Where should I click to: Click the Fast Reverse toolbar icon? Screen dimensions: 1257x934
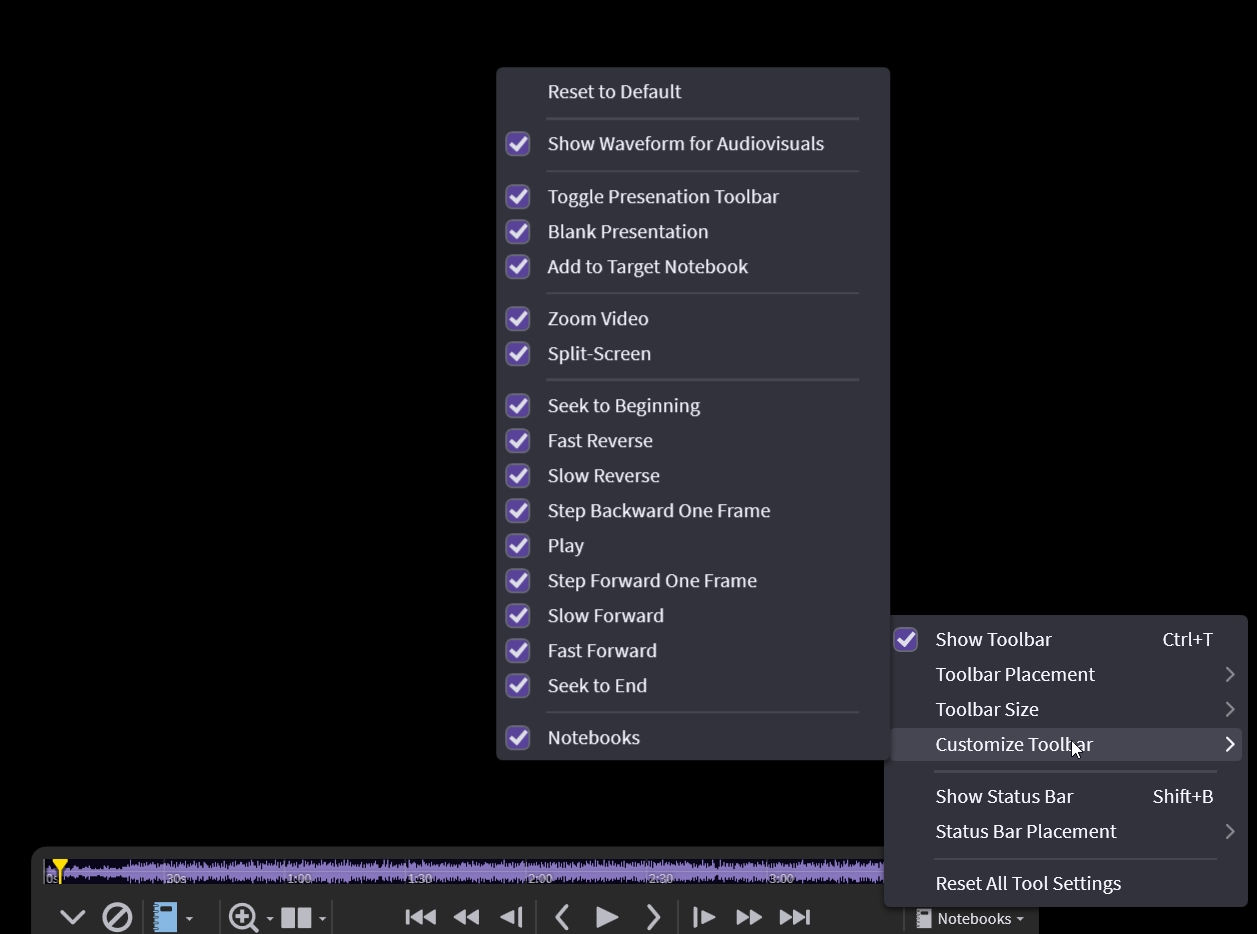(x=466, y=917)
